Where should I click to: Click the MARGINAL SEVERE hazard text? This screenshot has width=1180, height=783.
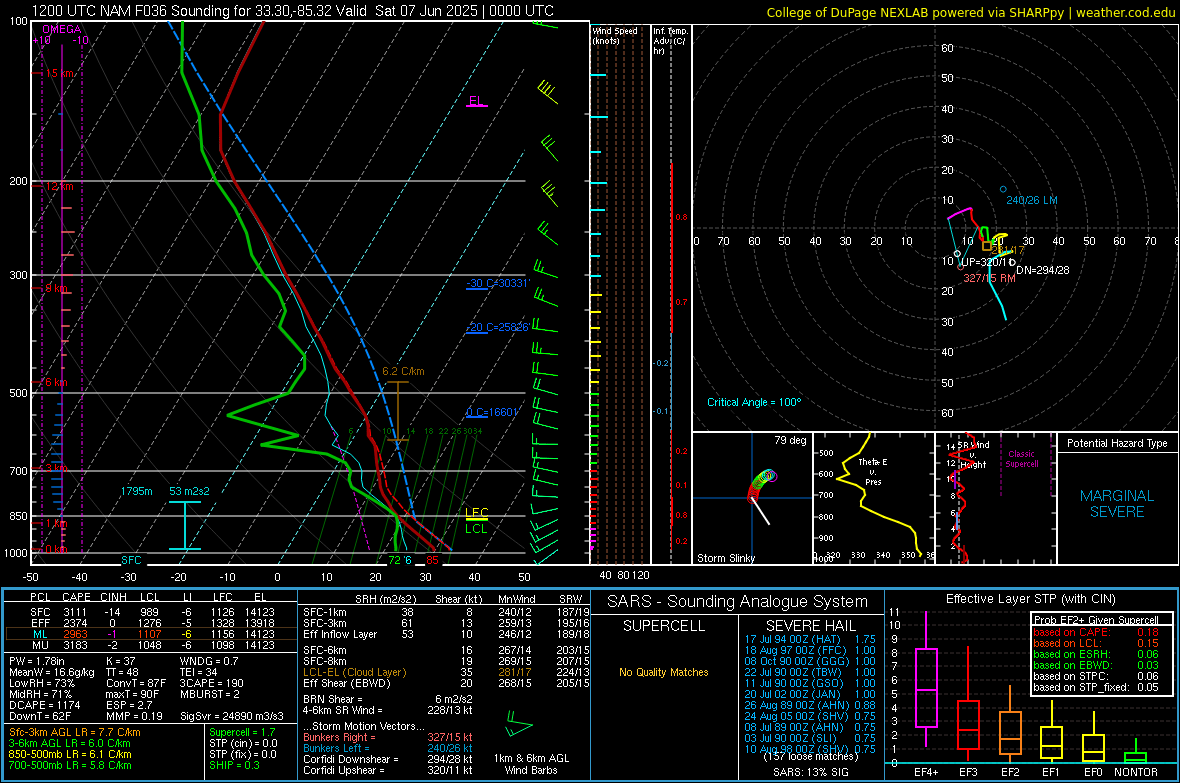pyautogui.click(x=1117, y=504)
